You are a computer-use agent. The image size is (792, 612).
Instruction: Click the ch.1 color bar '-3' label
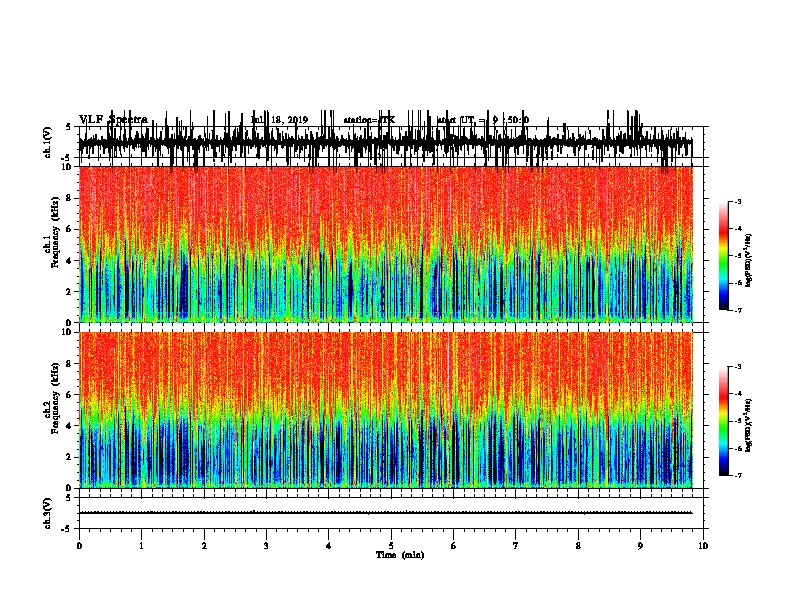[x=738, y=201]
